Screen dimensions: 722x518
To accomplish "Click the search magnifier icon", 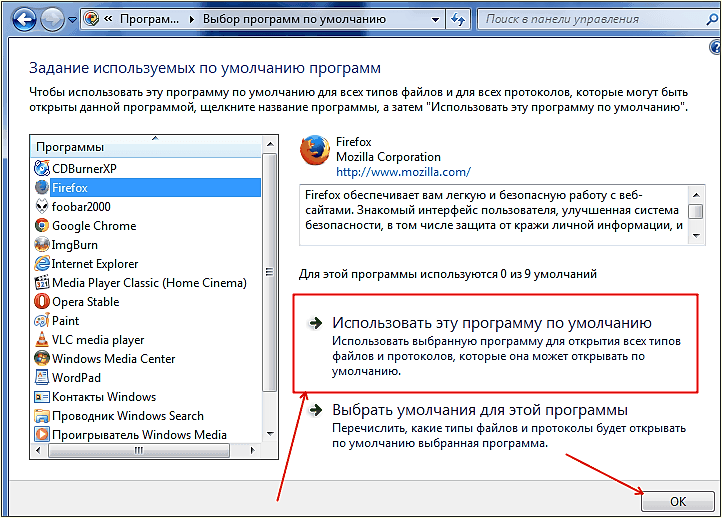I will (711, 19).
